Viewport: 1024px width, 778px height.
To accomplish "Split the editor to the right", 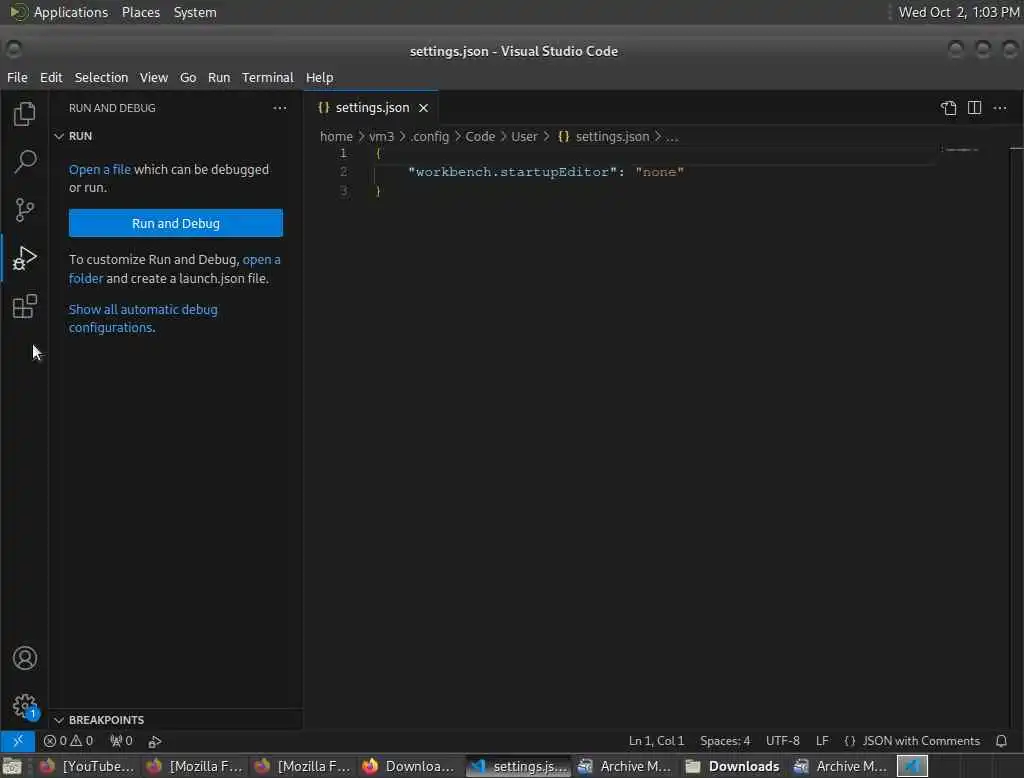I will point(974,108).
